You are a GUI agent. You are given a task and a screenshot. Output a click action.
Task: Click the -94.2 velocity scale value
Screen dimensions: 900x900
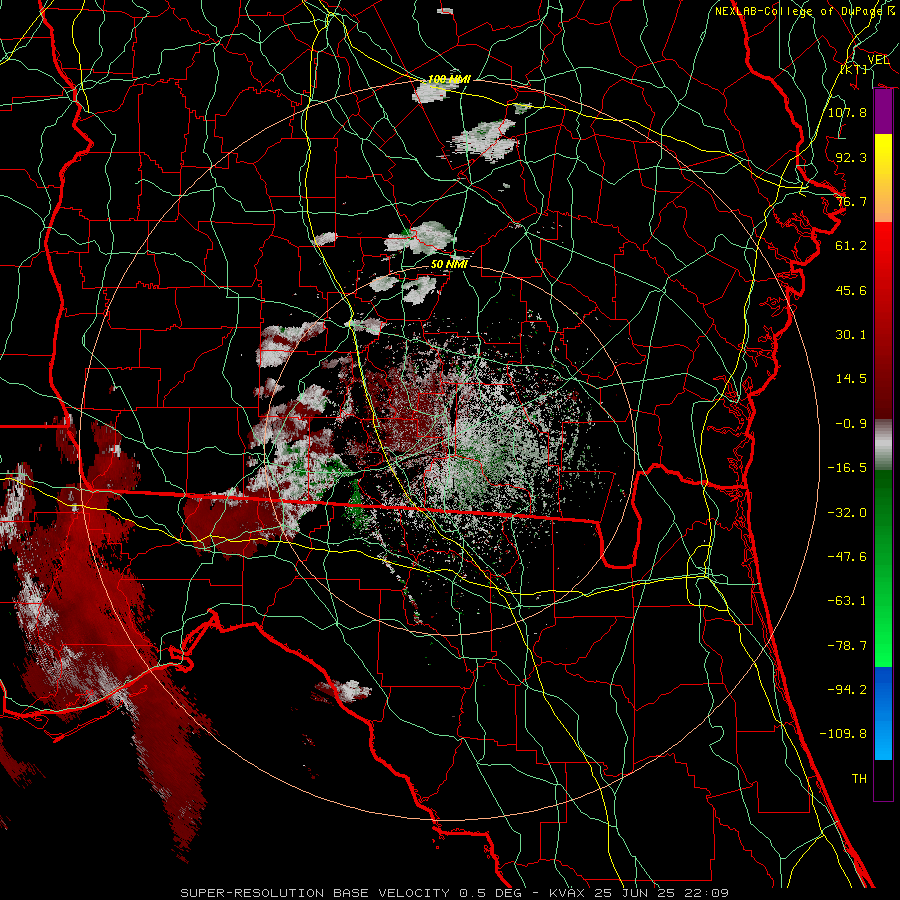[847, 689]
